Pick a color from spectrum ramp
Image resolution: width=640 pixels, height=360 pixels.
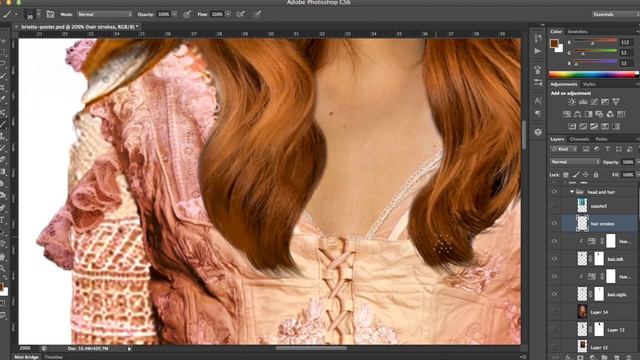click(592, 74)
